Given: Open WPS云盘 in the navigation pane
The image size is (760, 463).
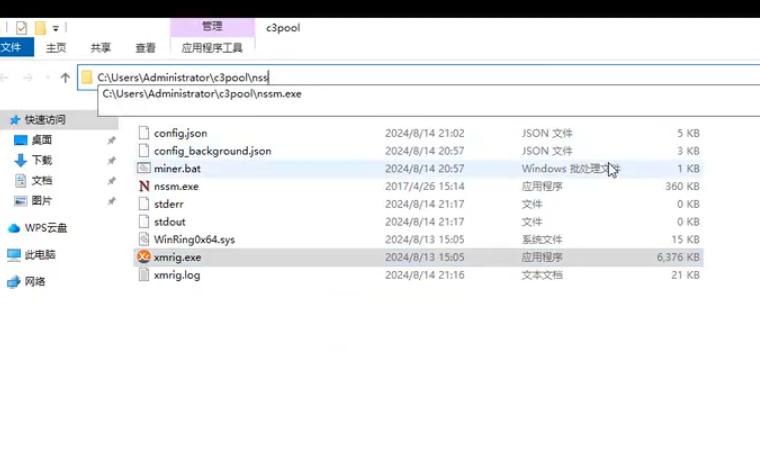Looking at the screenshot, I should 46,228.
